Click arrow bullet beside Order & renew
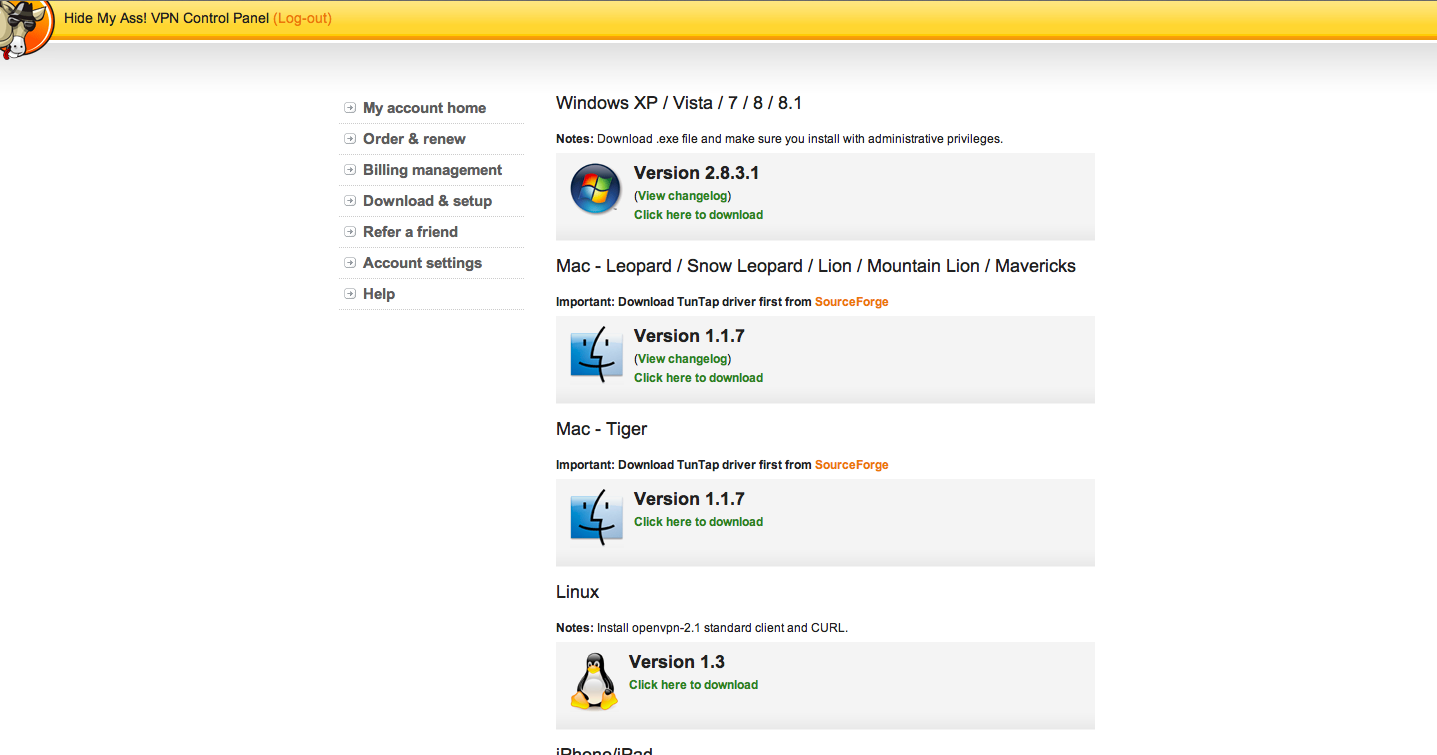The width and height of the screenshot is (1437, 755). pos(350,139)
